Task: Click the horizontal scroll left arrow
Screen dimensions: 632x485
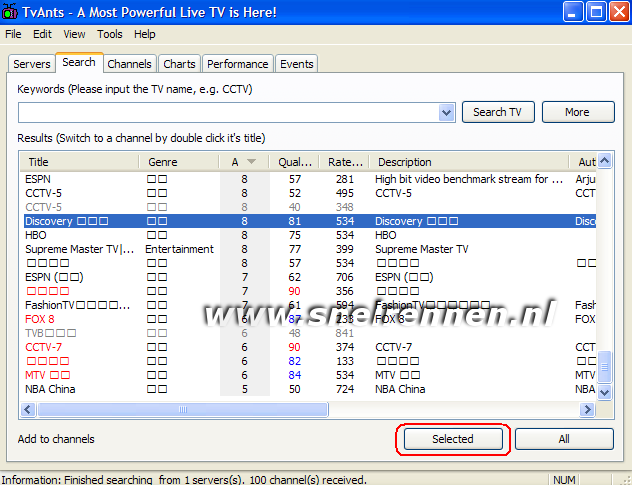Action: tap(27, 410)
